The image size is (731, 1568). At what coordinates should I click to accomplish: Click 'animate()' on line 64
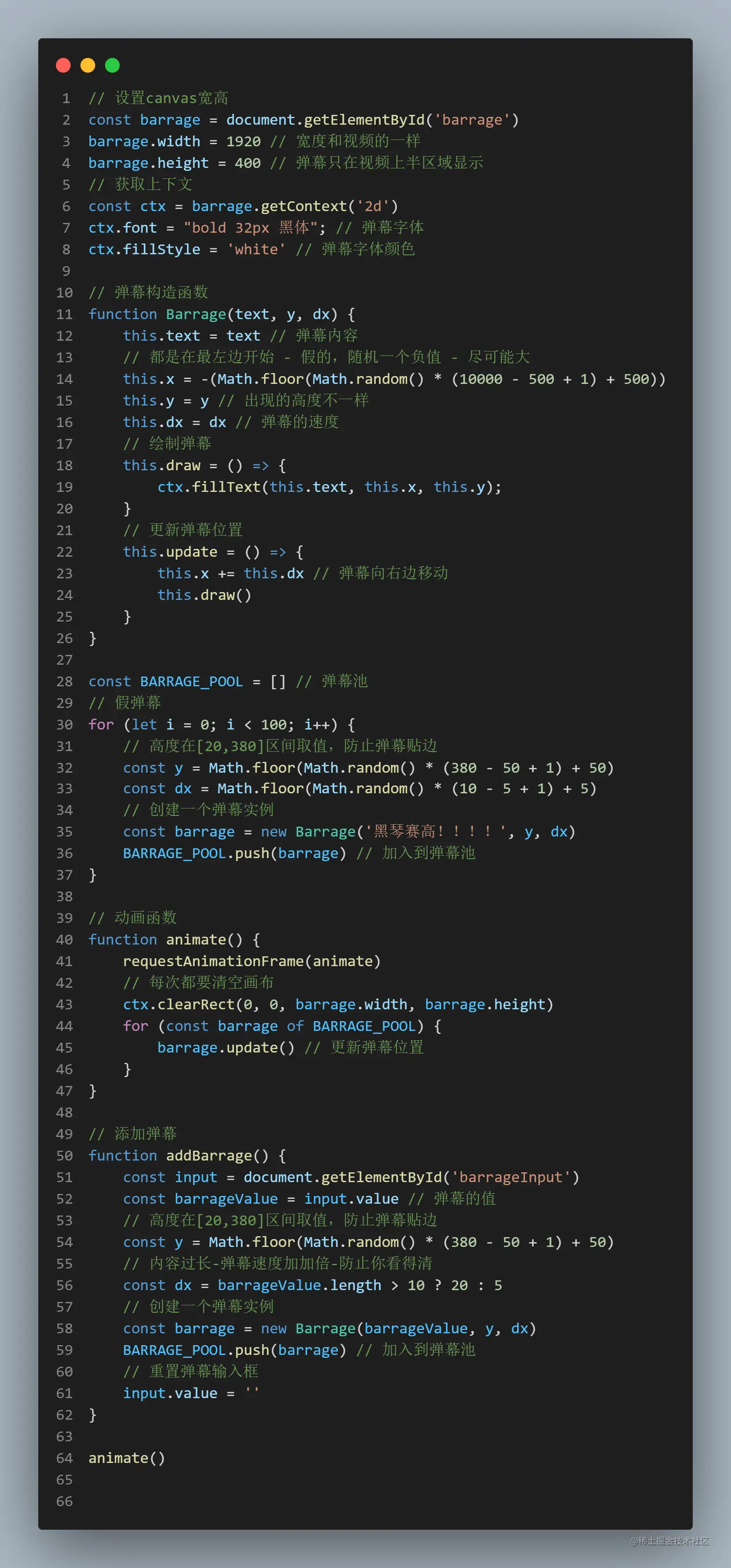127,1459
